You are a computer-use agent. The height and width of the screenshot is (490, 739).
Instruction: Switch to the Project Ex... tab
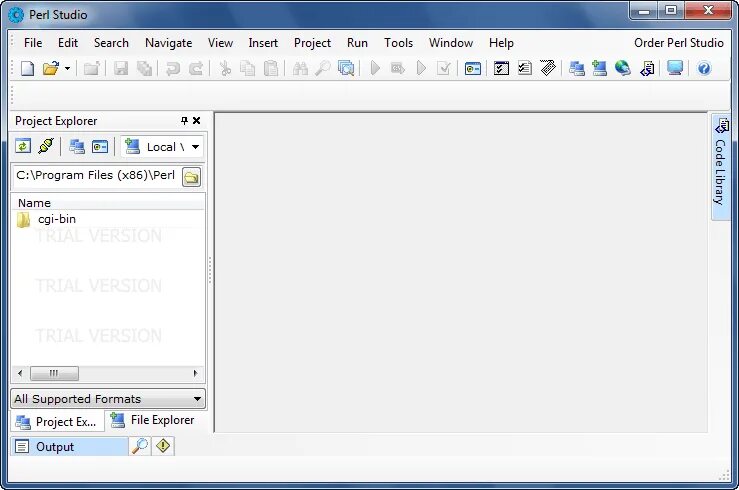click(x=57, y=422)
